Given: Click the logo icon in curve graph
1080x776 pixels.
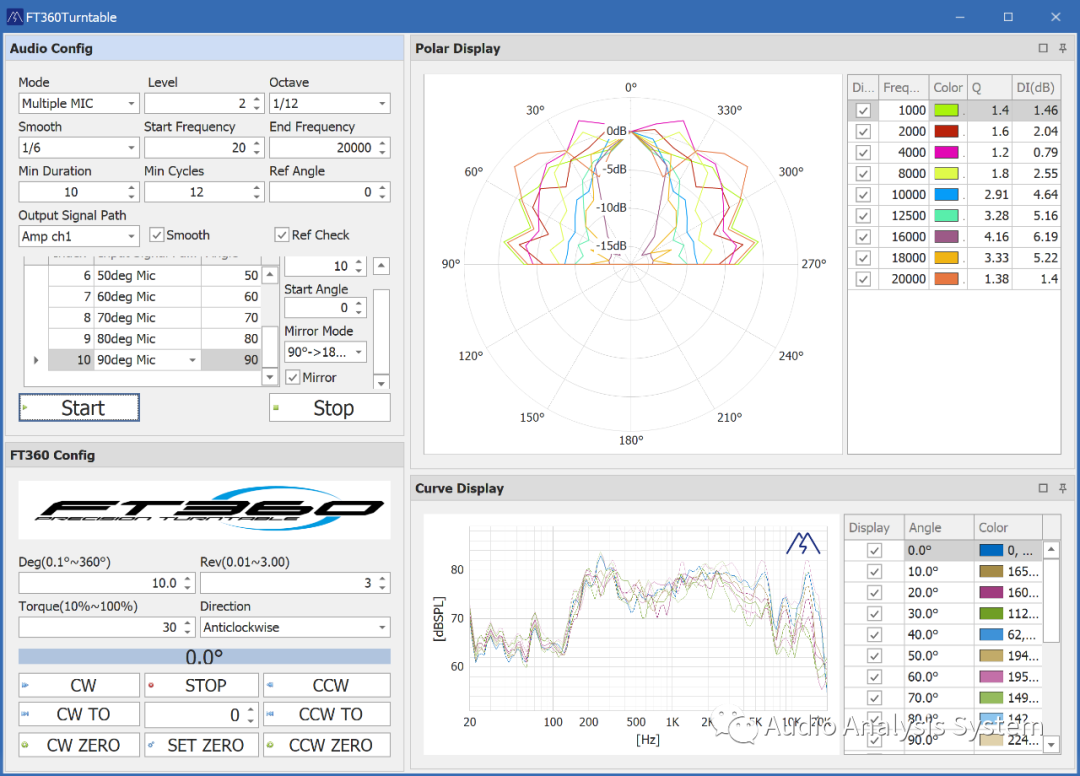Looking at the screenshot, I should (802, 543).
